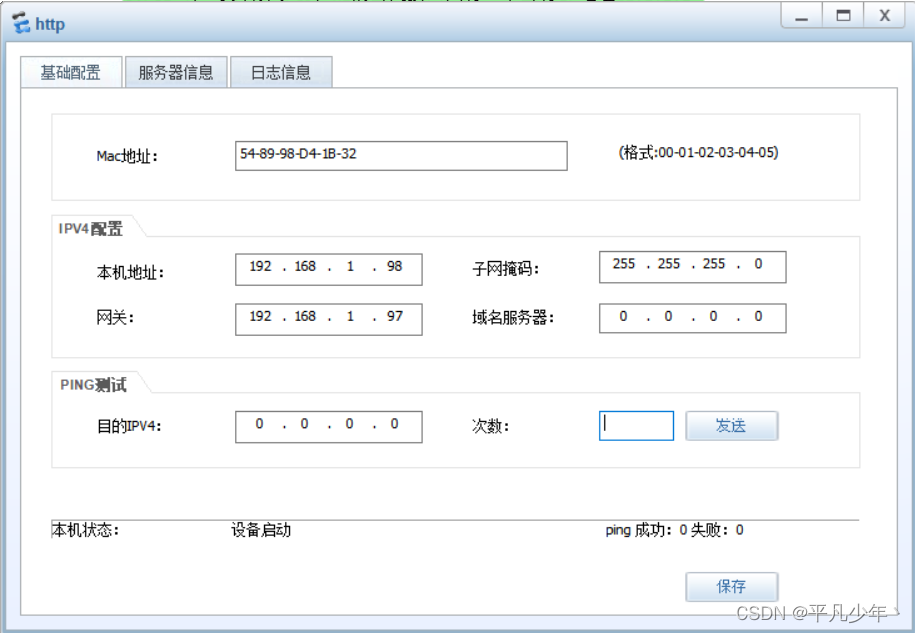
Task: Click the IPV4配置 group label
Action: click(90, 229)
